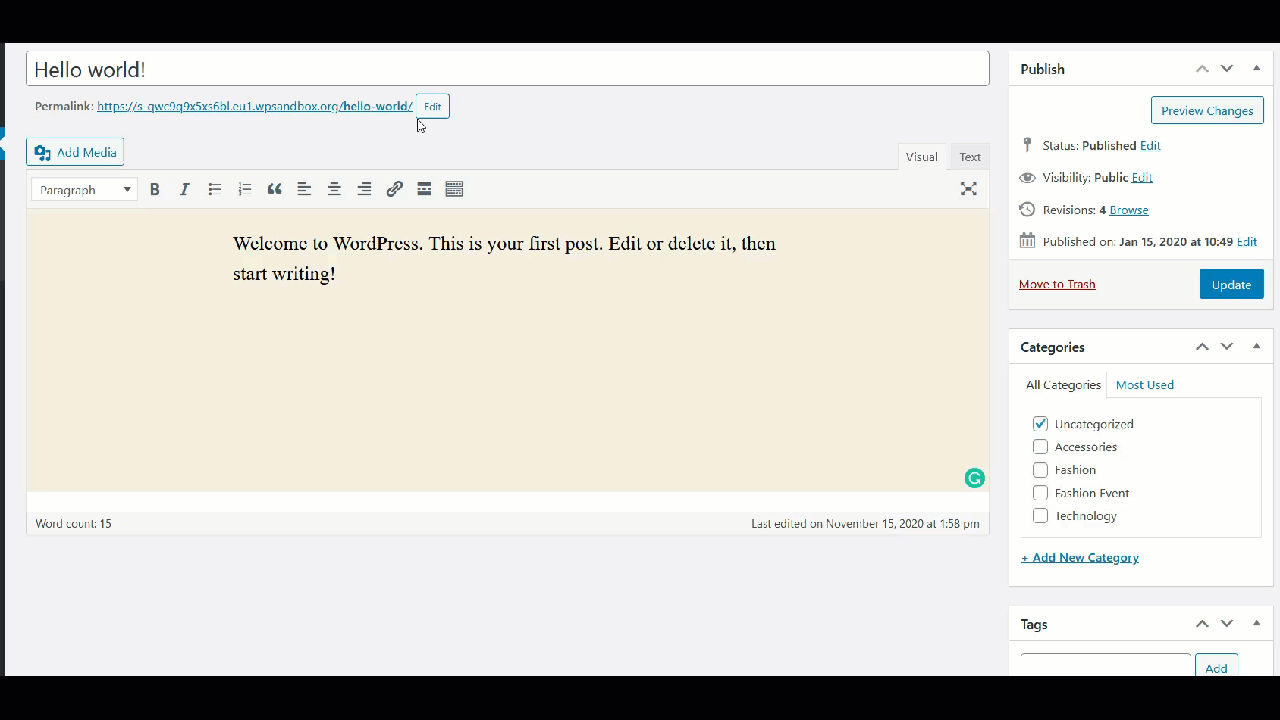Insert a bulleted list

pos(214,189)
